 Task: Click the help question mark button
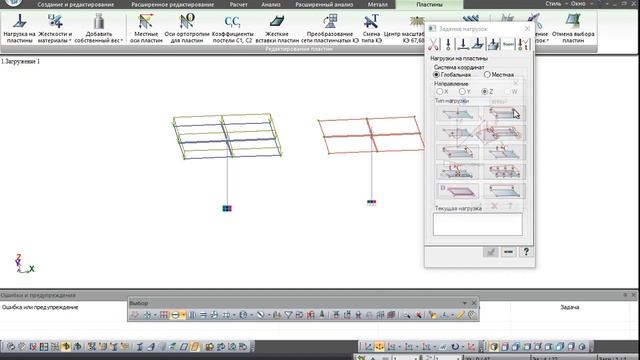[526, 252]
